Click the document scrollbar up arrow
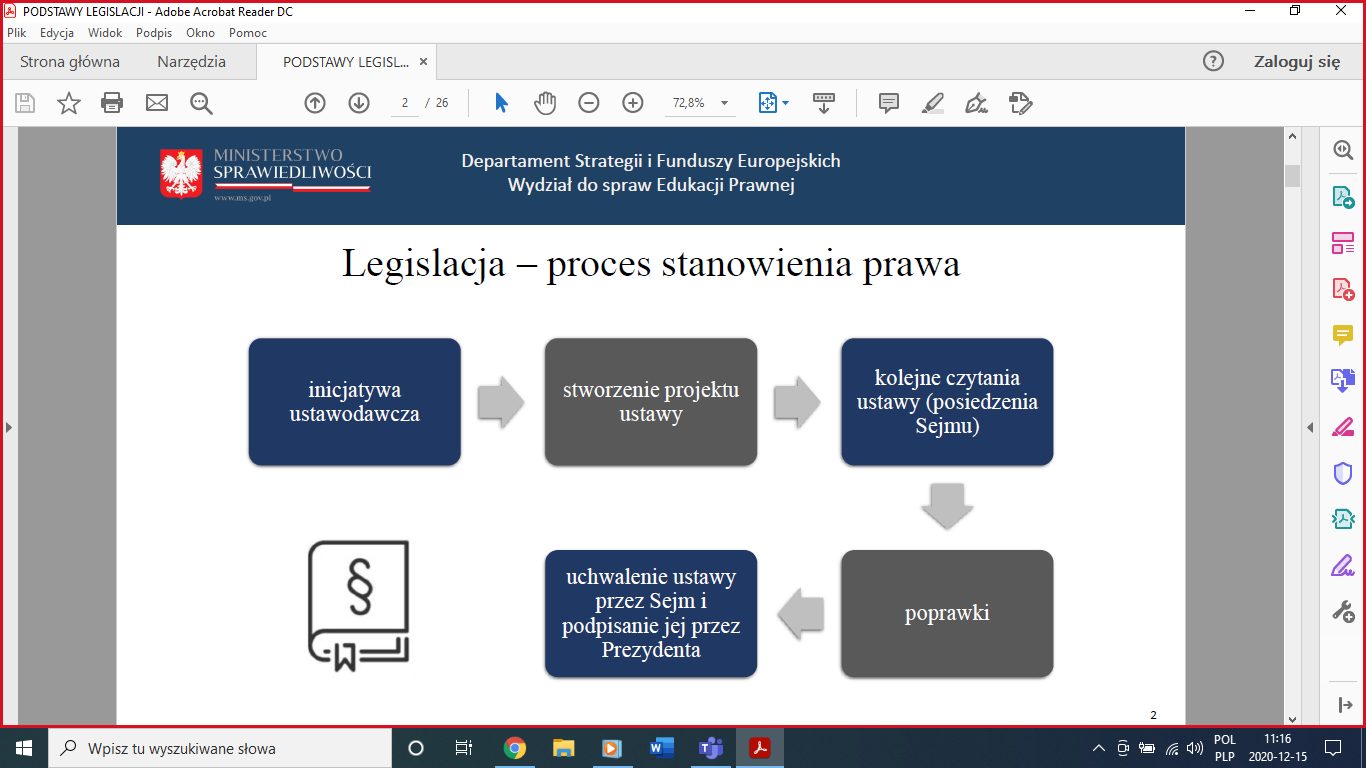1366x768 pixels. click(1293, 136)
